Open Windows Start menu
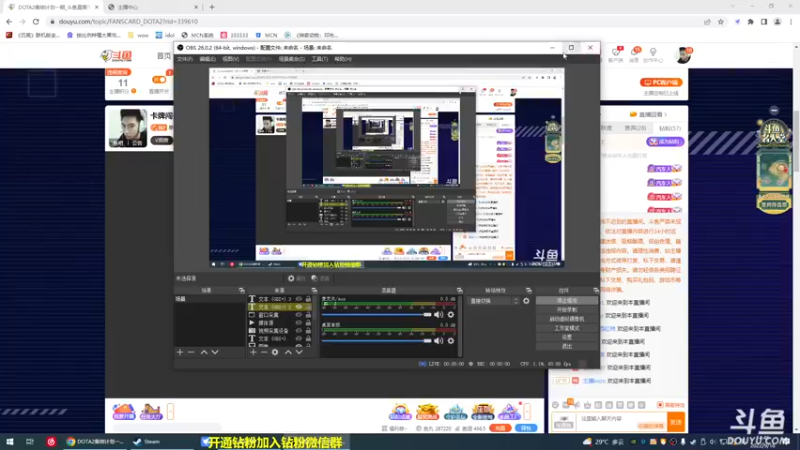 click(x=9, y=442)
